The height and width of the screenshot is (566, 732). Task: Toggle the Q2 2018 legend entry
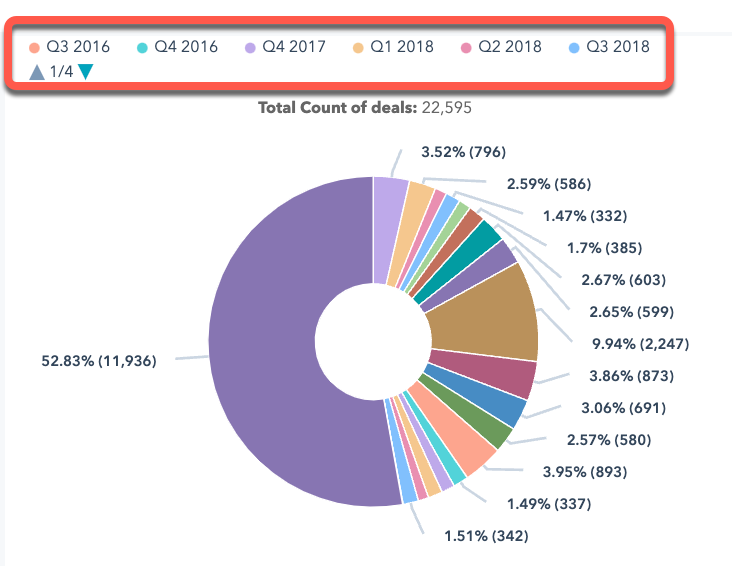pyautogui.click(x=509, y=47)
